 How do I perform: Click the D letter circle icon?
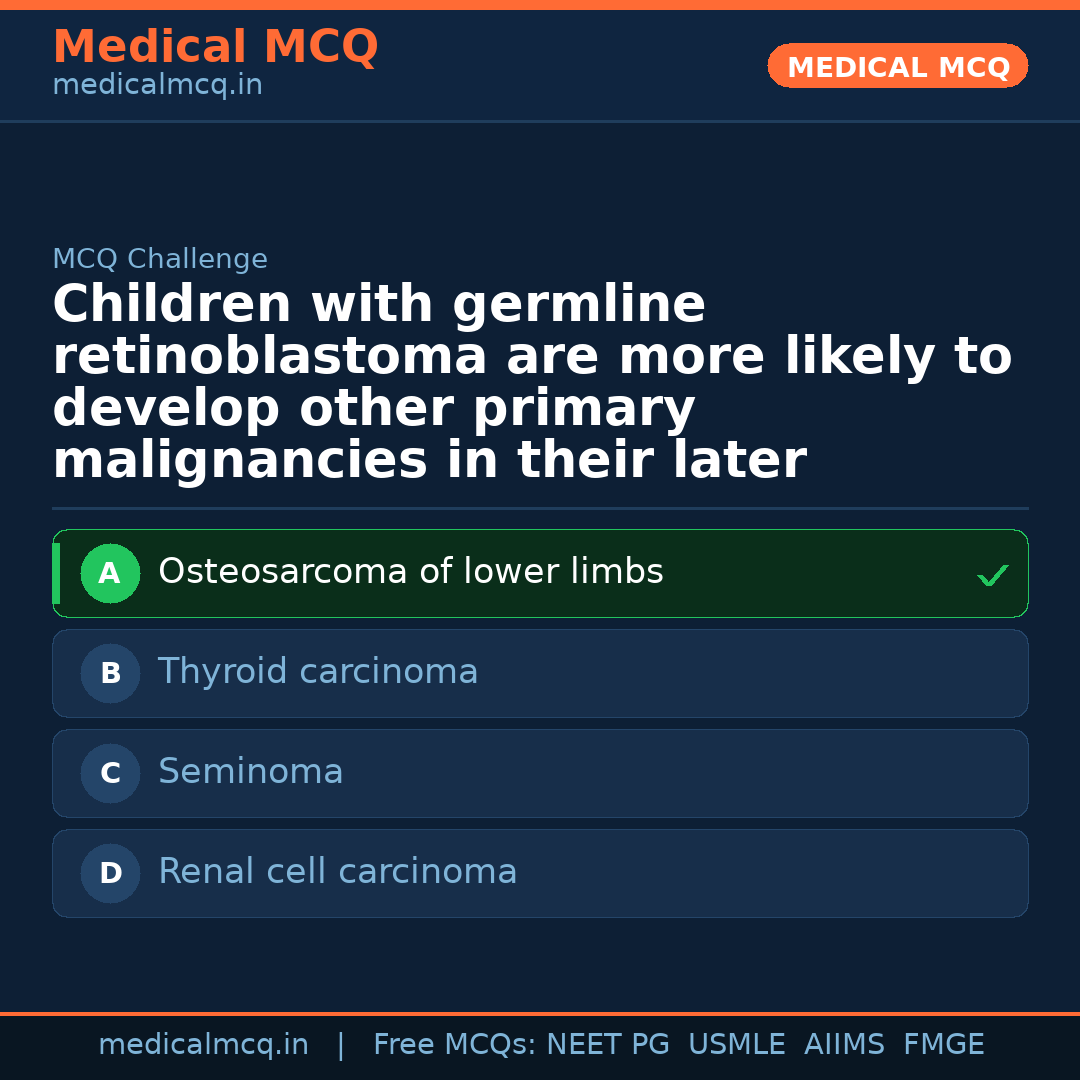(110, 874)
